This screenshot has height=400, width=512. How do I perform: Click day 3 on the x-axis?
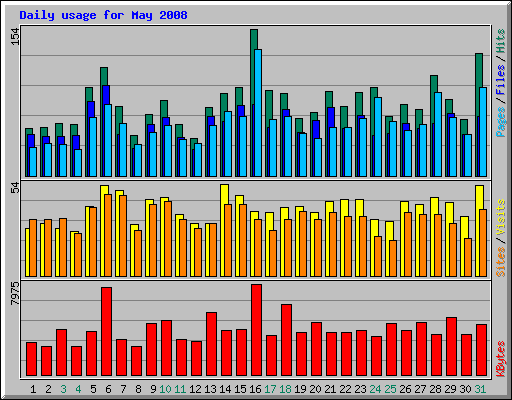[x=63, y=389]
